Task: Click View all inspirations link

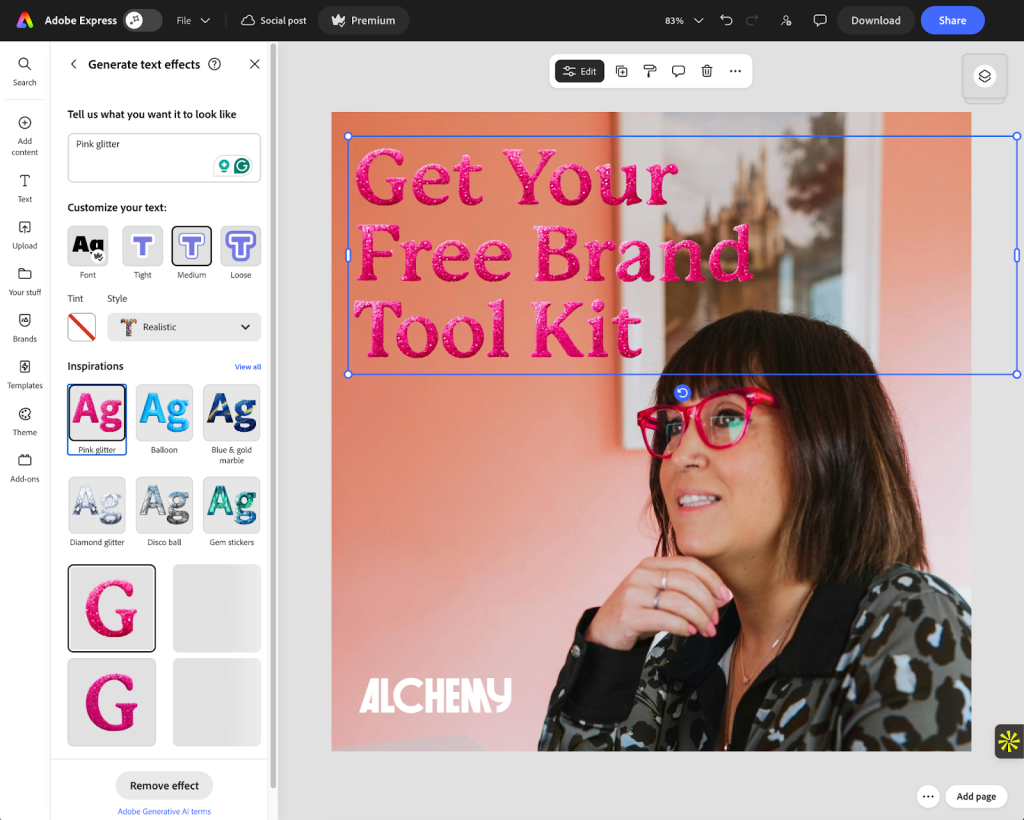Action: coord(248,367)
